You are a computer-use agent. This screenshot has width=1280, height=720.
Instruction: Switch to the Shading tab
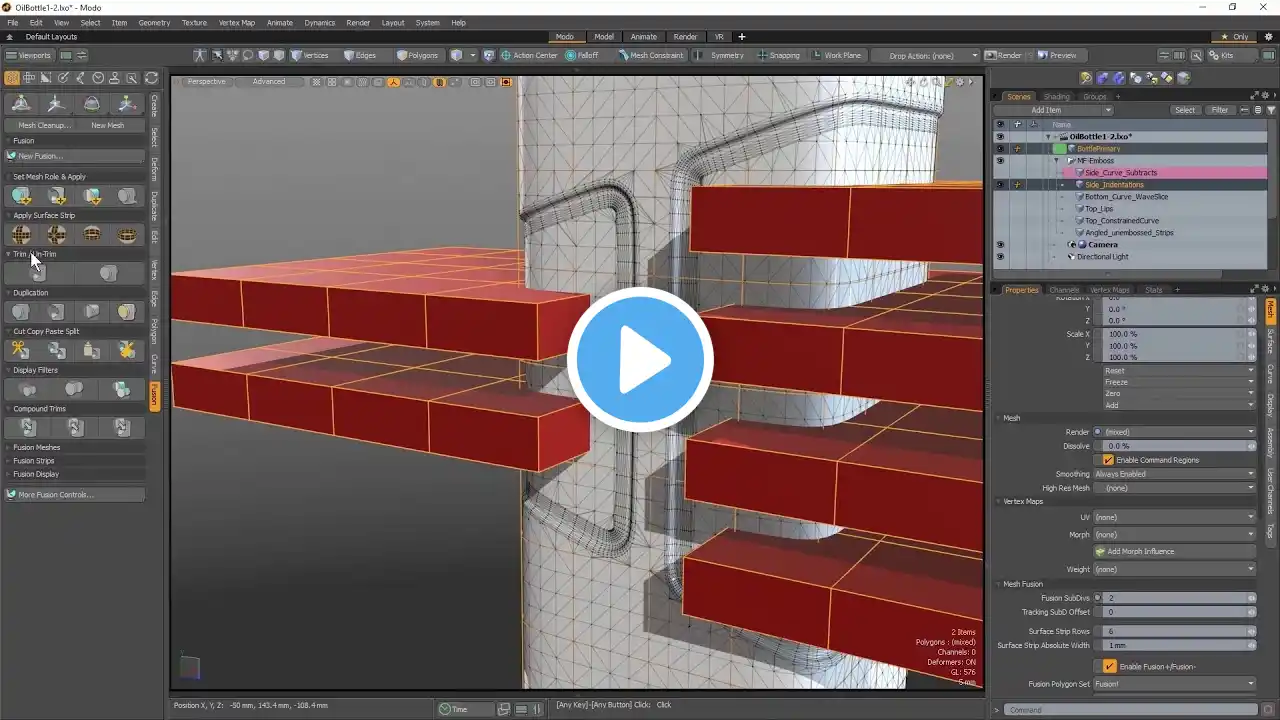1056,97
